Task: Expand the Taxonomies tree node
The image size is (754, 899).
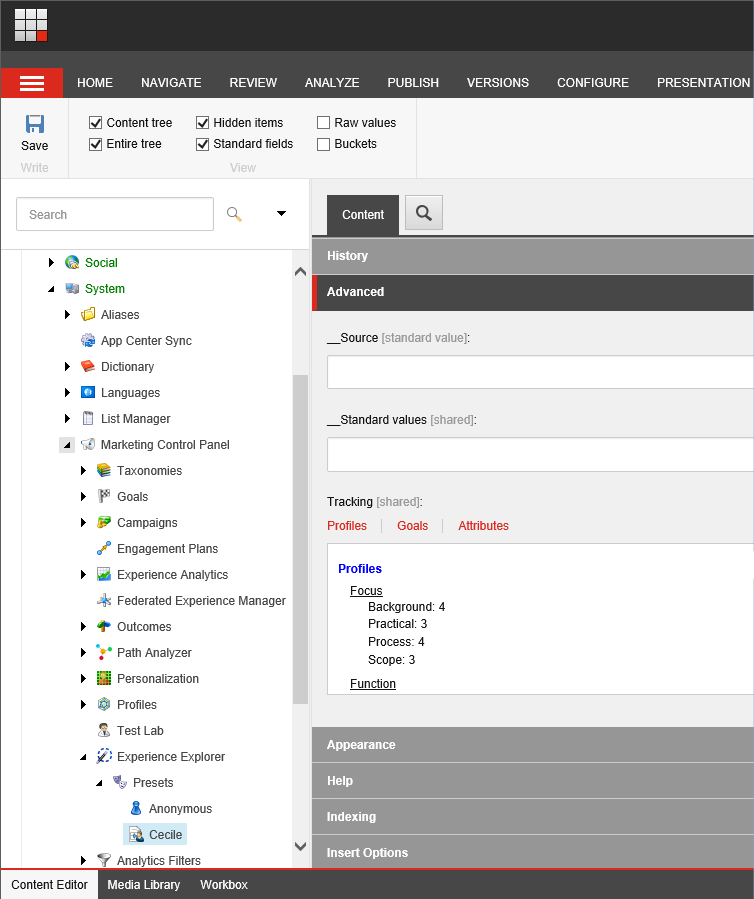Action: point(84,470)
